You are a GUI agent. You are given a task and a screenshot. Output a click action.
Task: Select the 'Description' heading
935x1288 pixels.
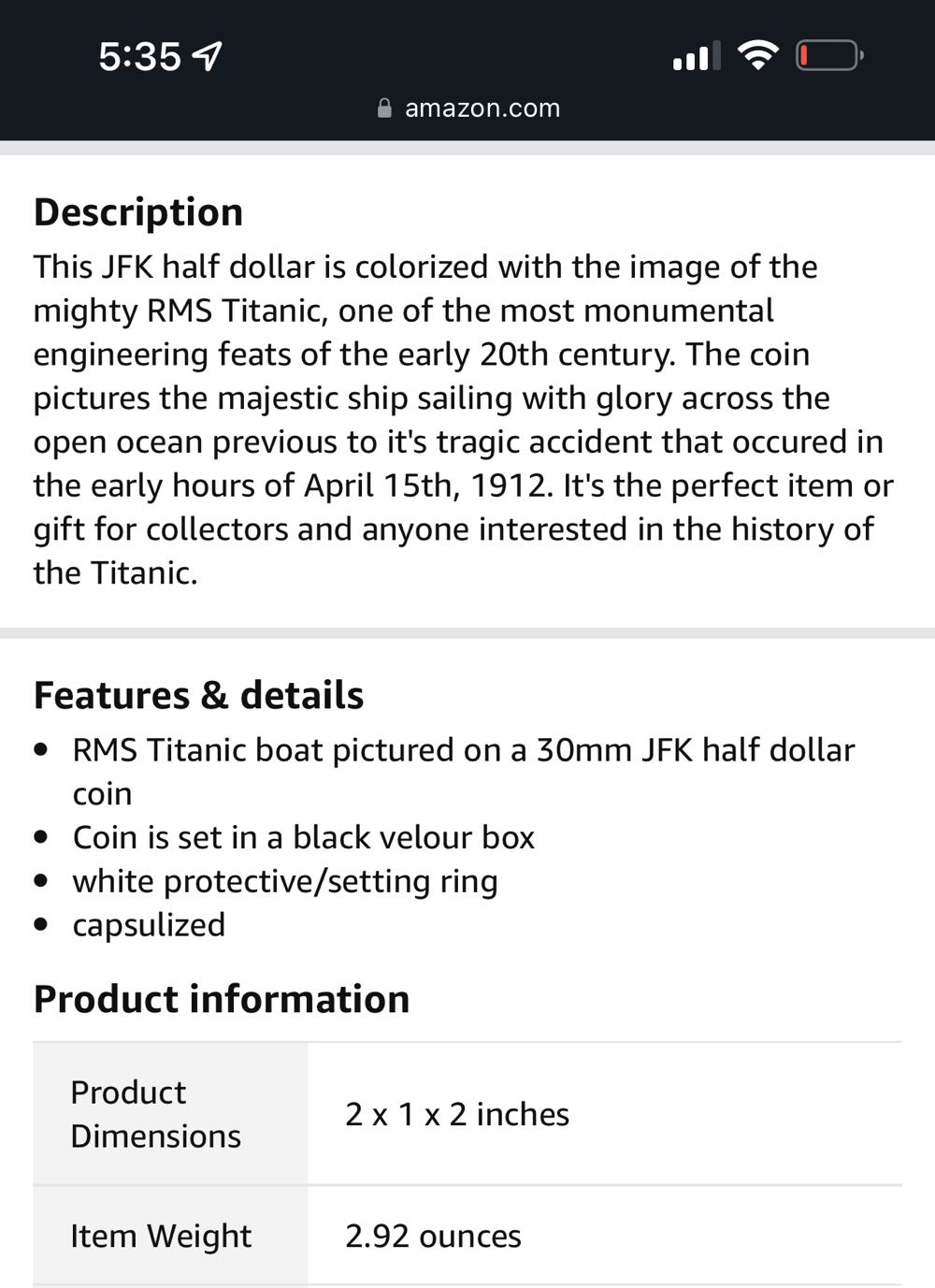[137, 211]
